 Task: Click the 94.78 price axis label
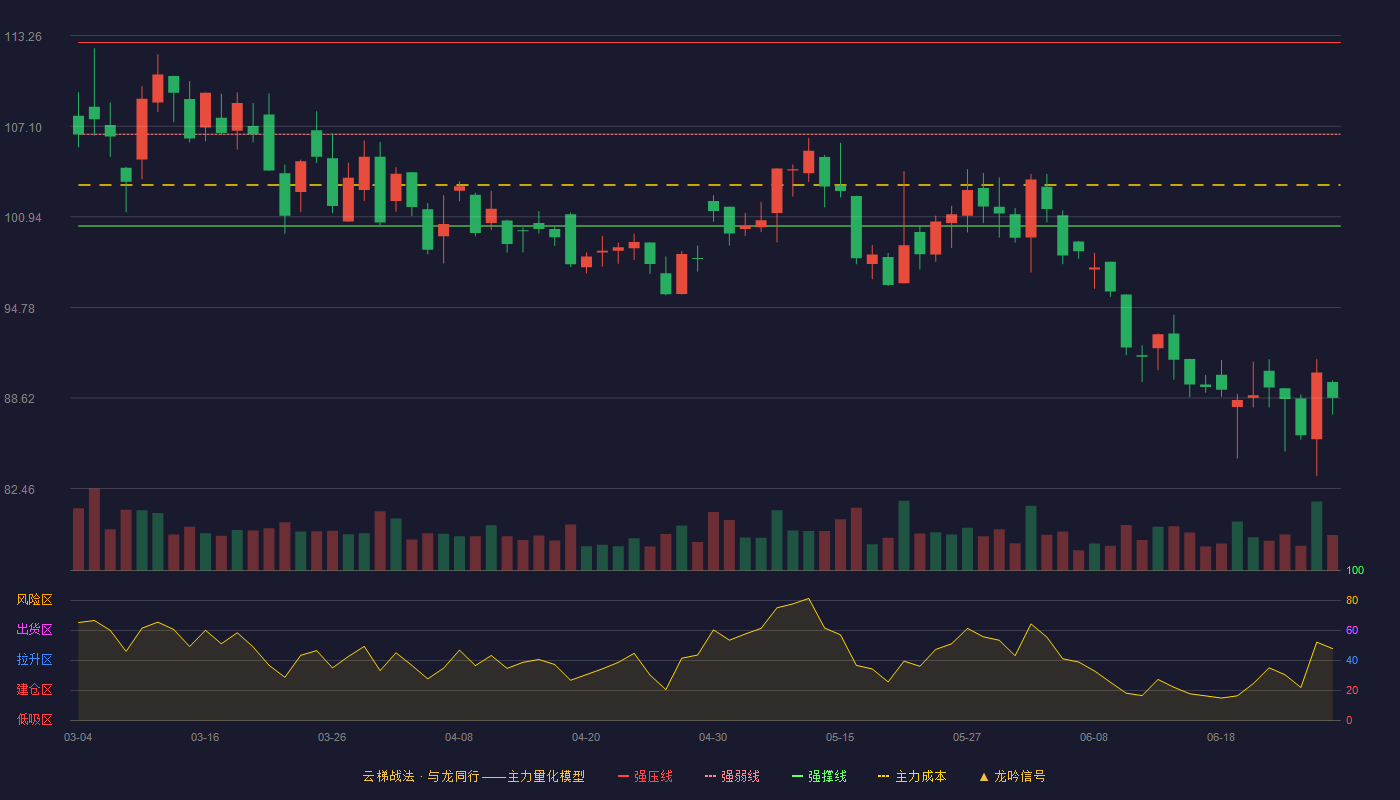coord(20,309)
